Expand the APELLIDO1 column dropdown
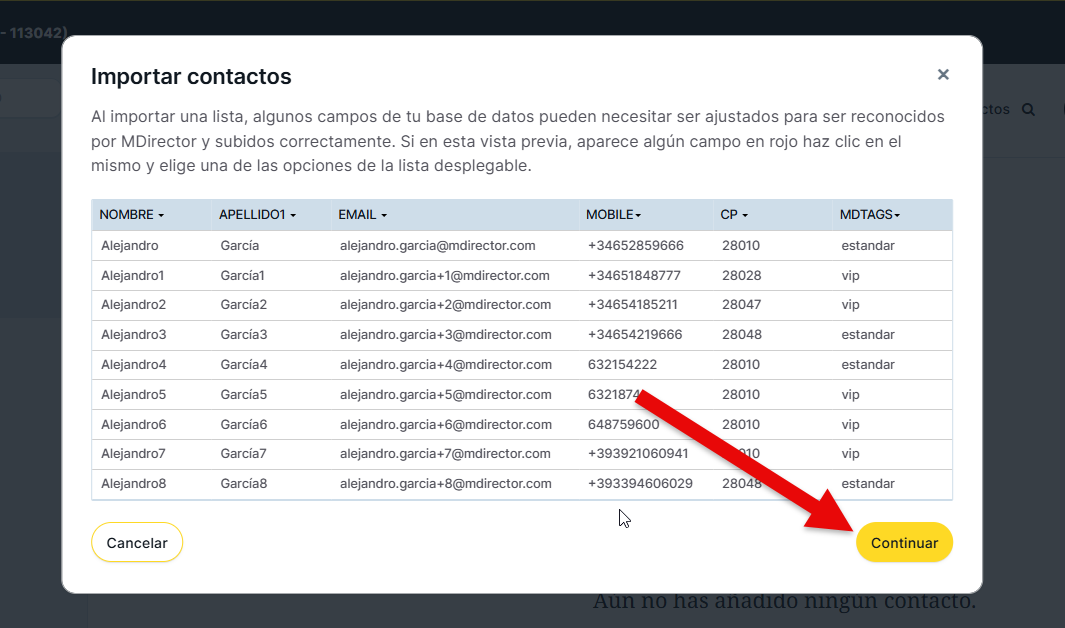Screen dimensions: 1065x628 [x=257, y=215]
